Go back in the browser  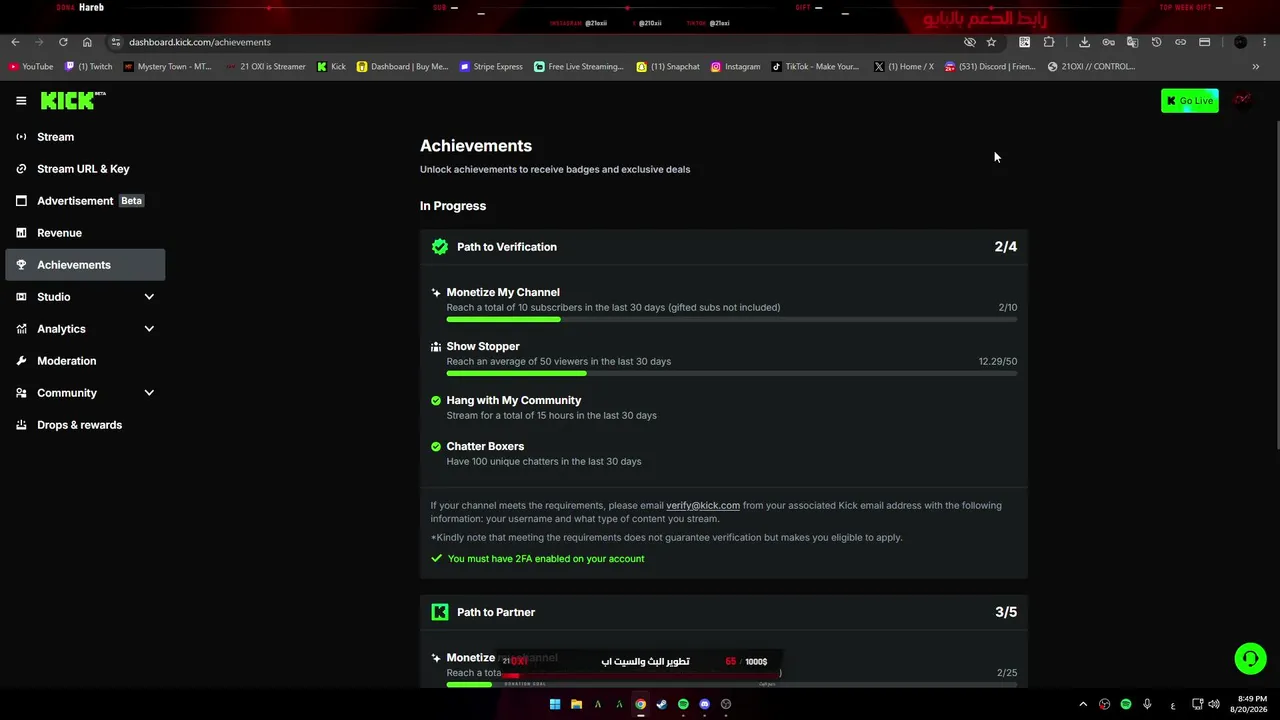point(15,42)
